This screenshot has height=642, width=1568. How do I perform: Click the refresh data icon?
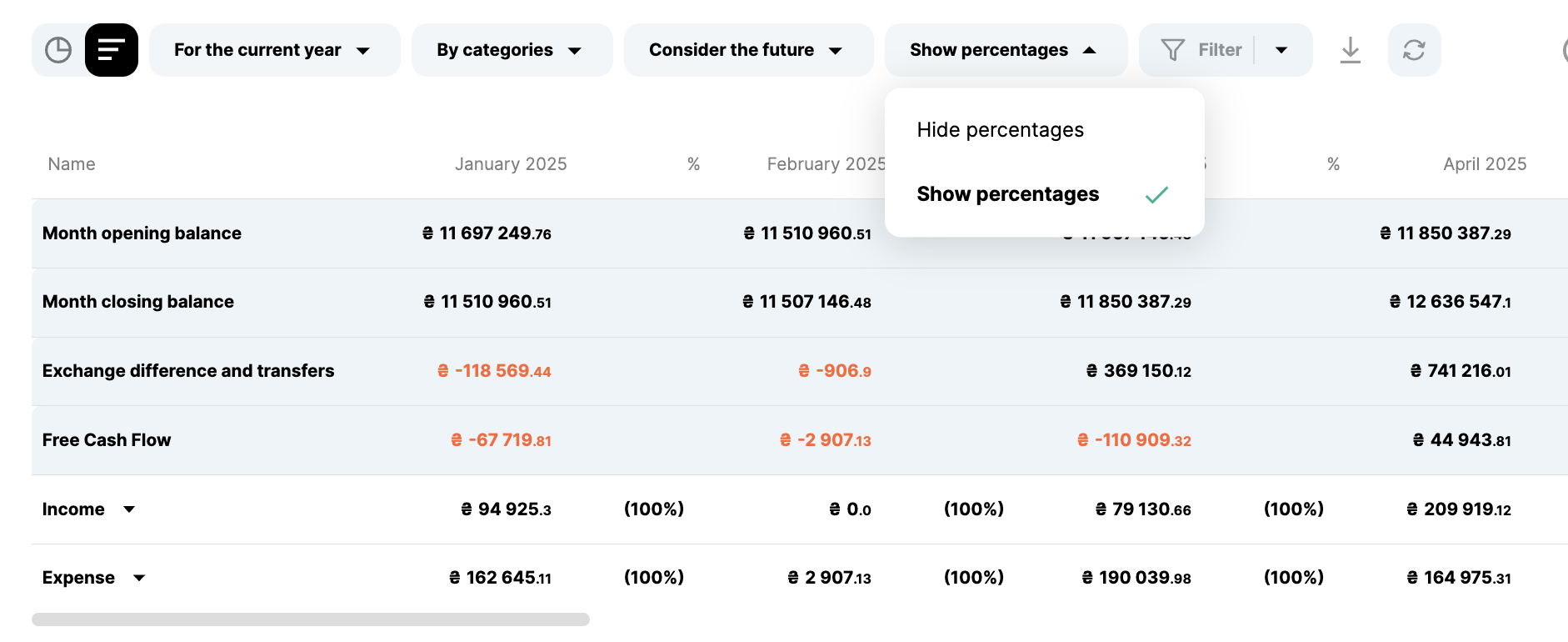(1414, 50)
